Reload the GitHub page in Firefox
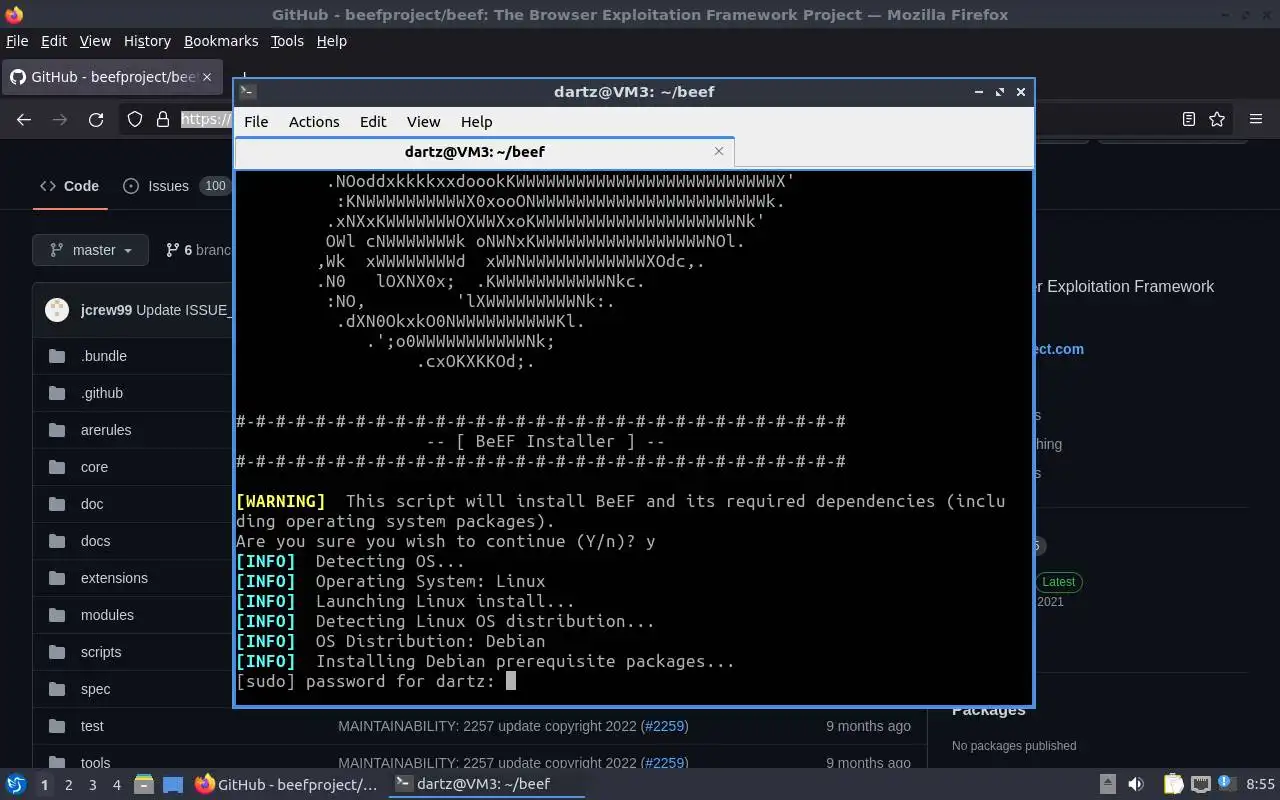Image resolution: width=1280 pixels, height=800 pixels. point(96,119)
